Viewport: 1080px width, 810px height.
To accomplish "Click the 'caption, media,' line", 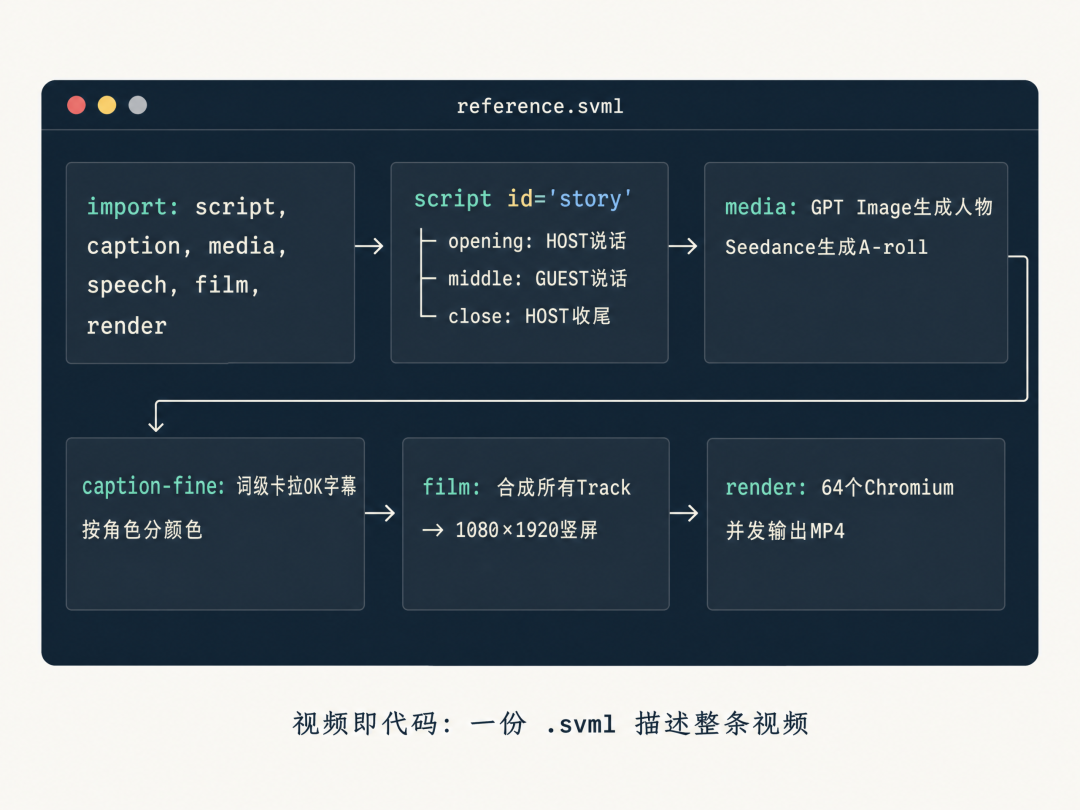I will pos(187,246).
